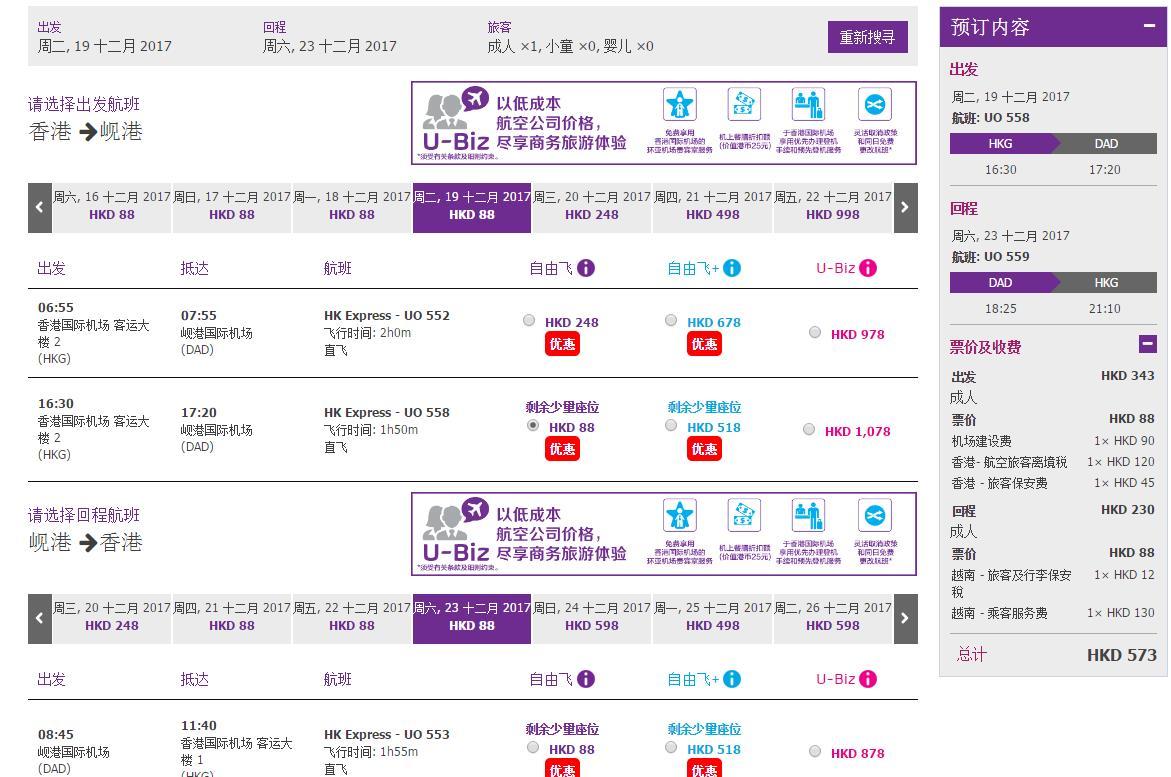Click red 优惠 badge under HKD 248 fare
This screenshot has width=1171, height=777.
click(562, 344)
